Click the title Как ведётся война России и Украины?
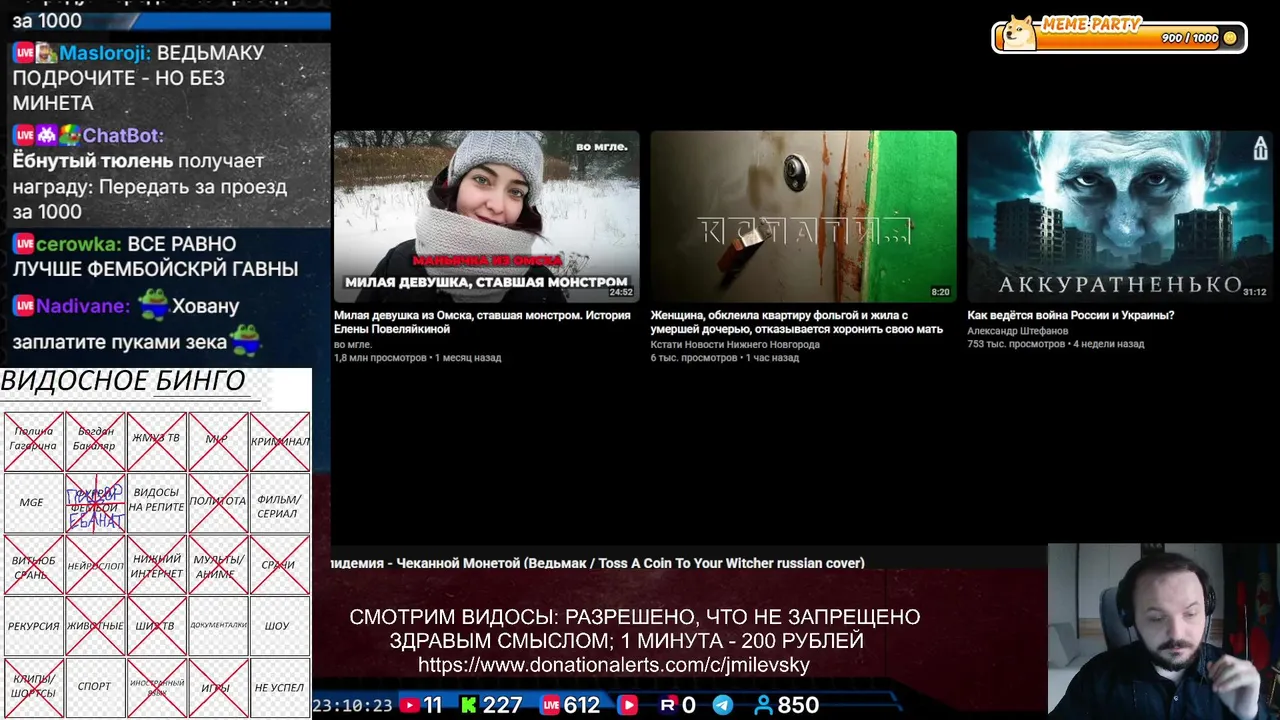This screenshot has width=1280, height=720. pos(1071,315)
